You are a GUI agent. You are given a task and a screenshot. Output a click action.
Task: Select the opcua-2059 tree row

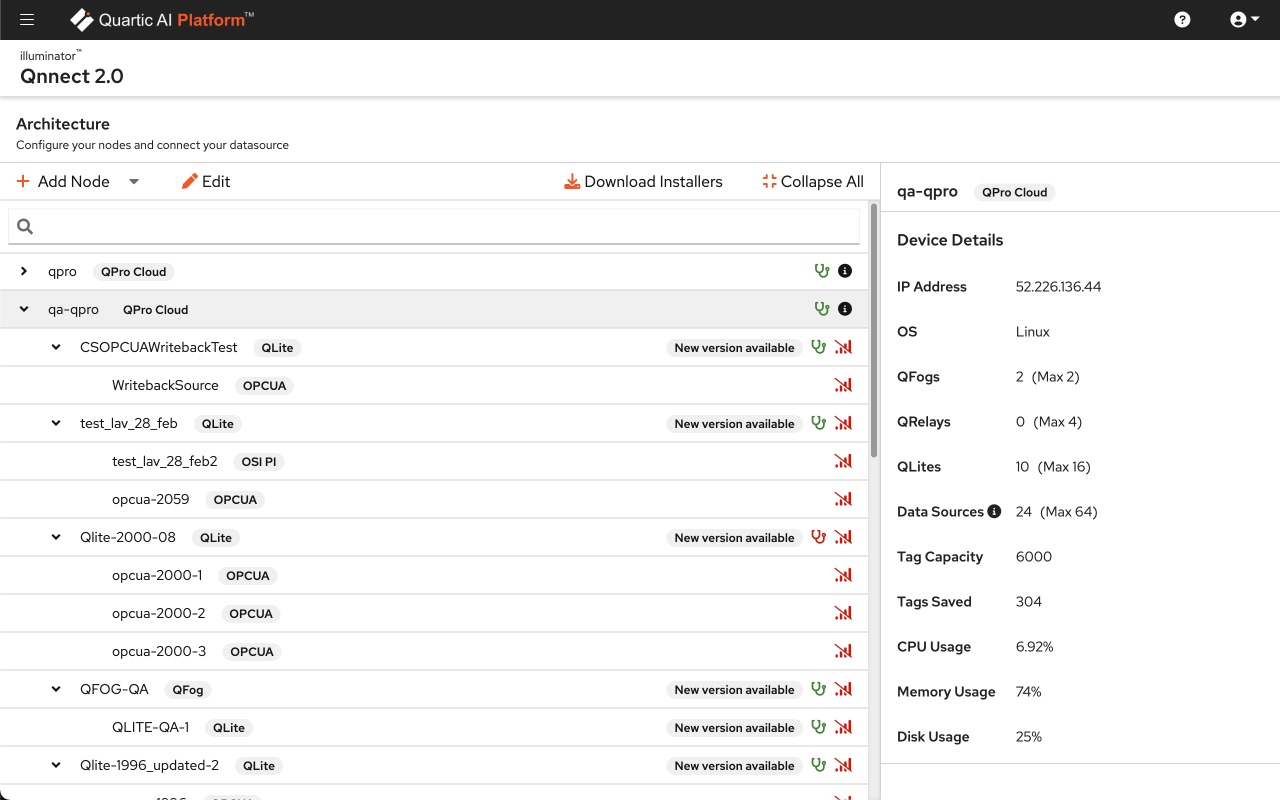pos(434,499)
